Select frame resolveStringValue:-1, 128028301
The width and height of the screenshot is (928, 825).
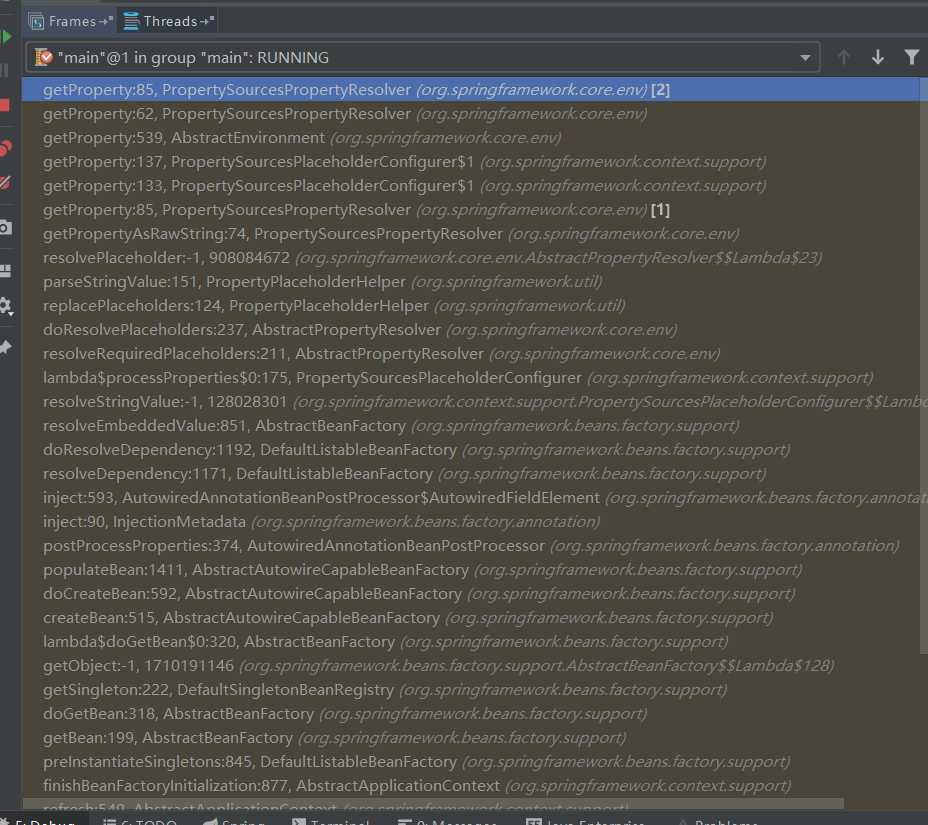[471, 402]
